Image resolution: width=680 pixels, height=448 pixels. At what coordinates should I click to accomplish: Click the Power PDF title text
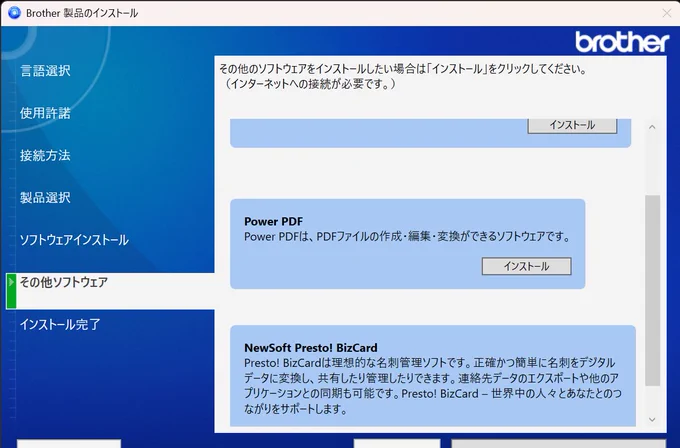[274, 222]
